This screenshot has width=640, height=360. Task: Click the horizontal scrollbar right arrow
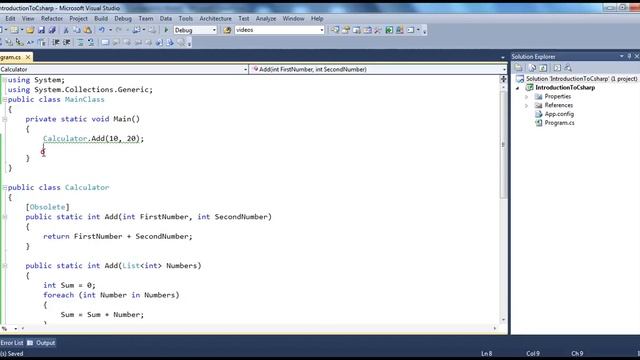[495, 328]
